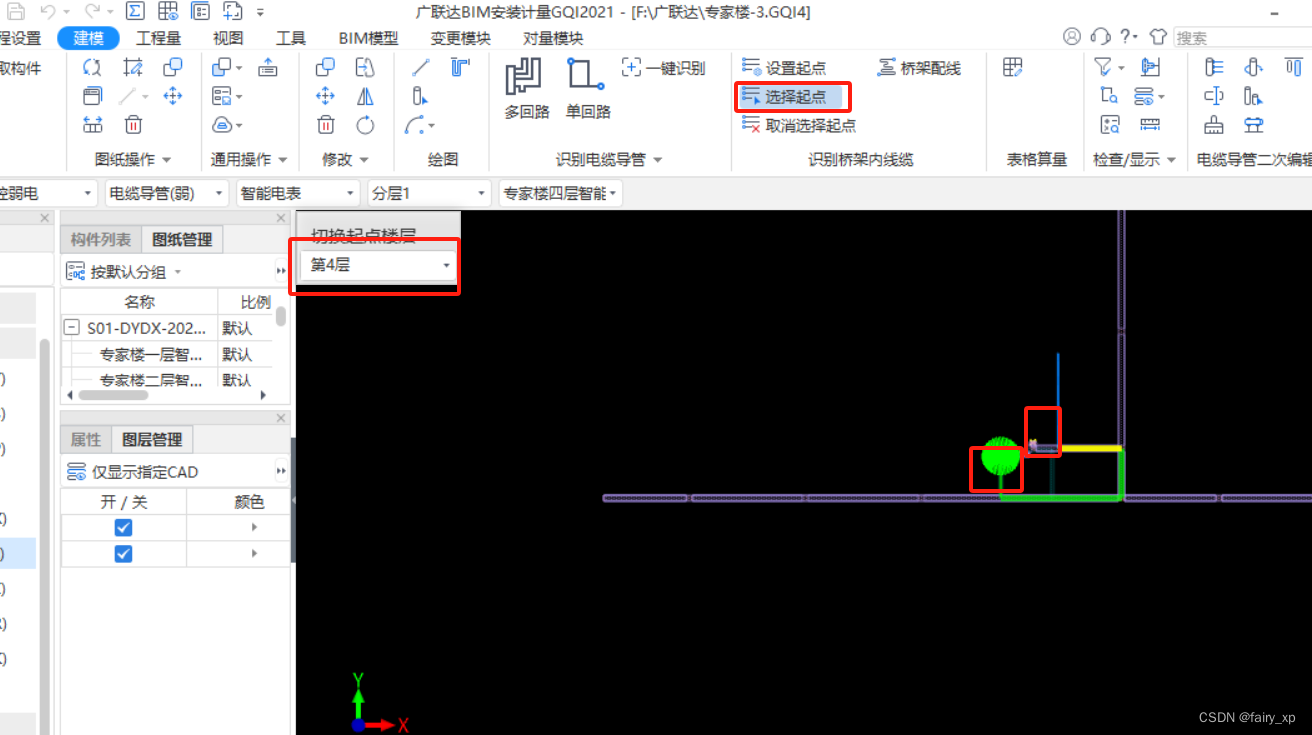Open the 变更模块 ribbon tab
Screen dimensions: 1312x735
pos(461,38)
